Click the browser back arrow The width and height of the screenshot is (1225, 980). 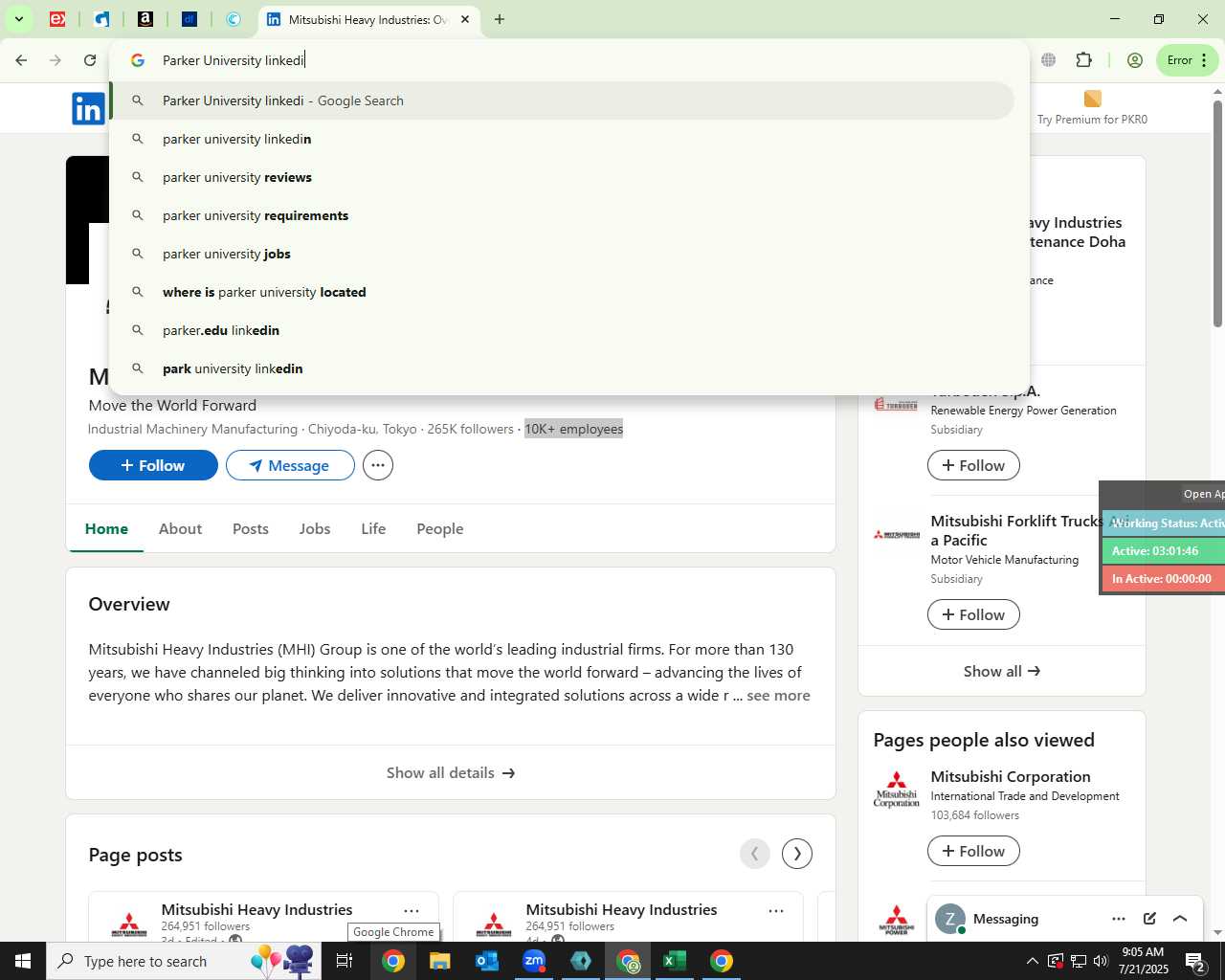pos(21,60)
